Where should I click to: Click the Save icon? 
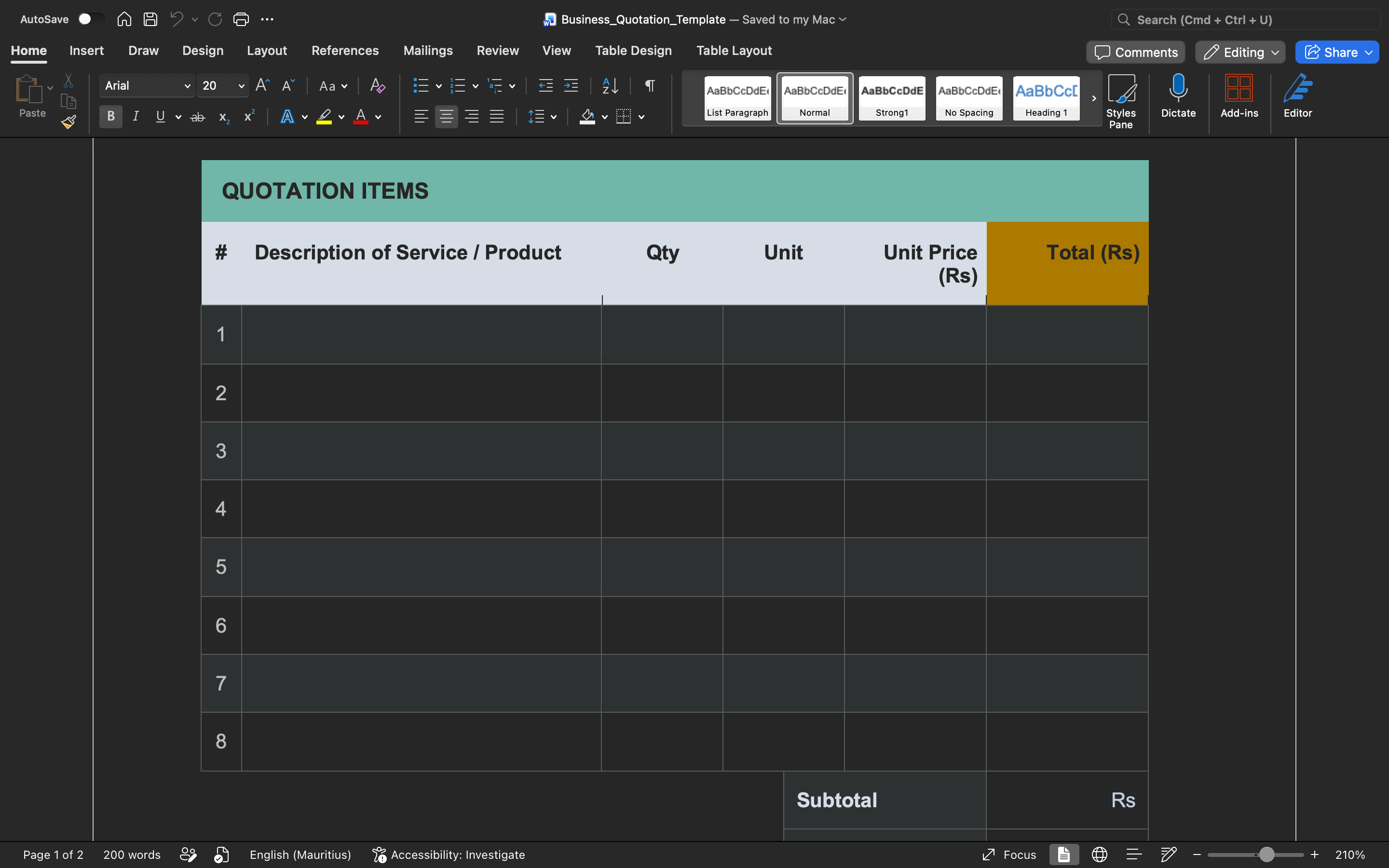coord(150,19)
